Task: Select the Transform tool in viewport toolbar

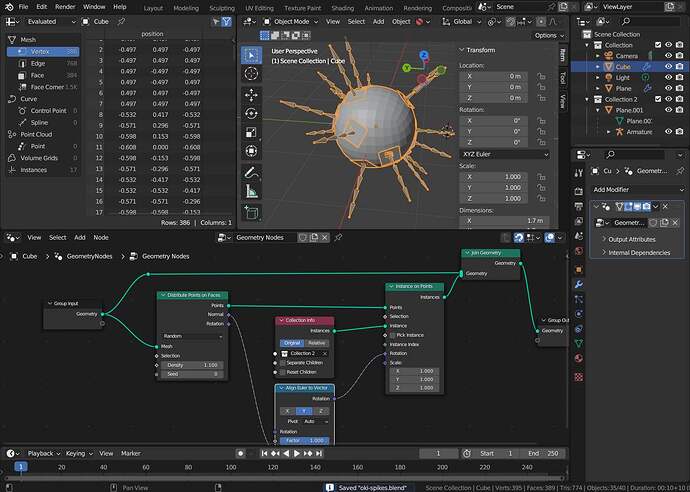Action: 251,151
